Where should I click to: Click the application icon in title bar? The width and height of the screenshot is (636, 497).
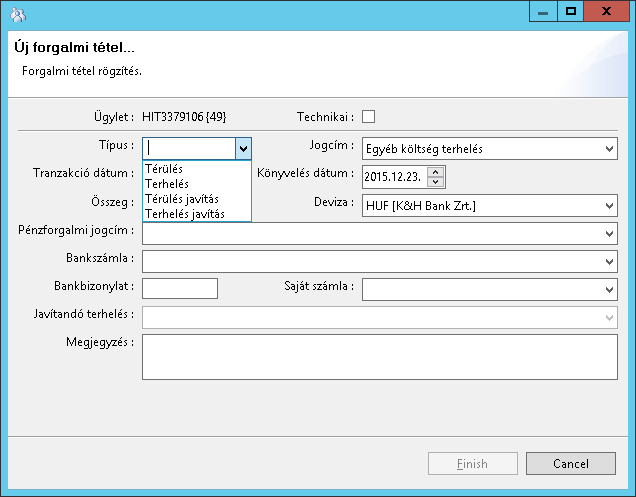tap(17, 15)
